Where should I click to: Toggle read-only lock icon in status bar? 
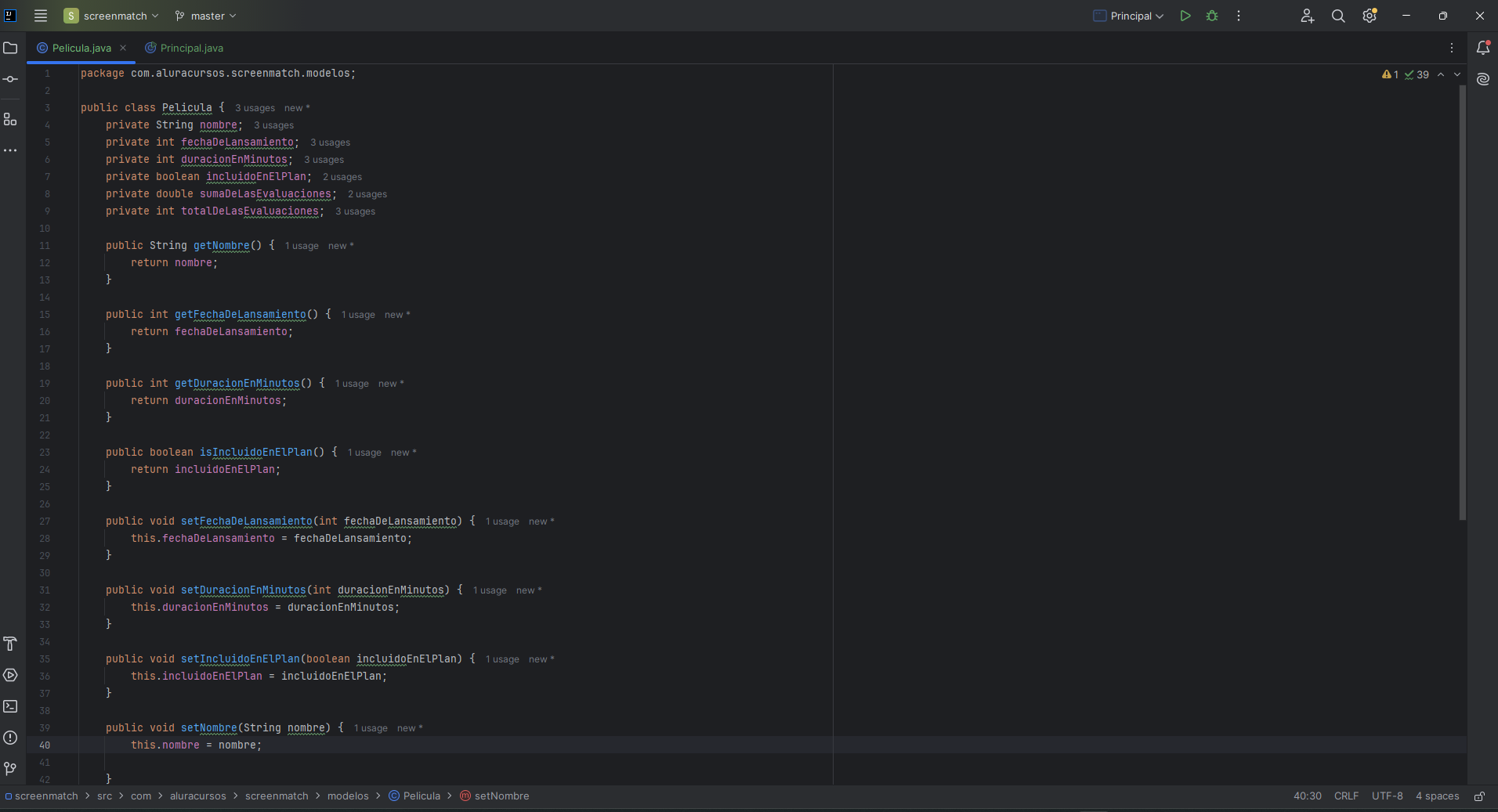(1479, 796)
